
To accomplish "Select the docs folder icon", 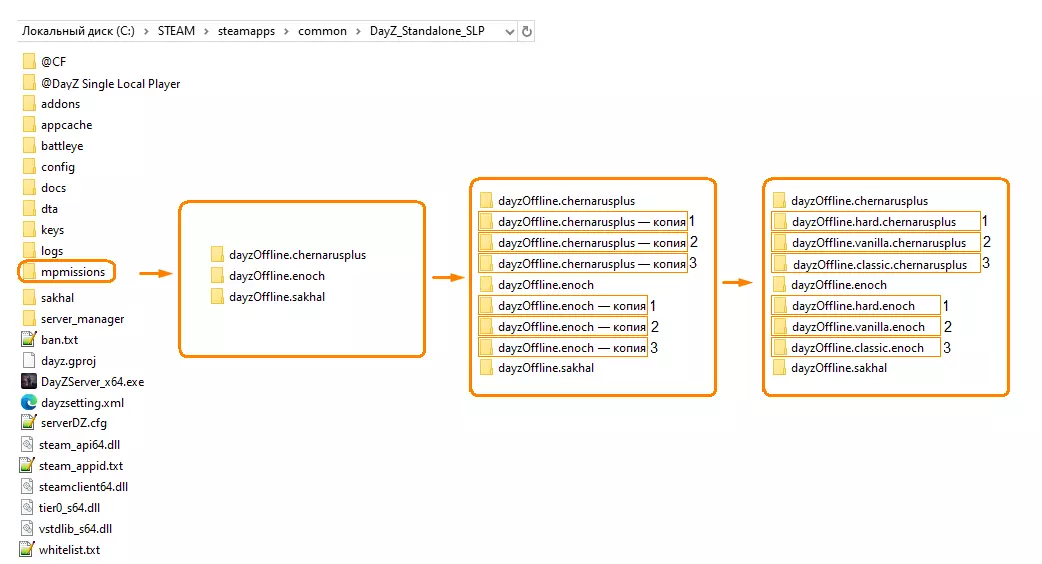I will [29, 187].
